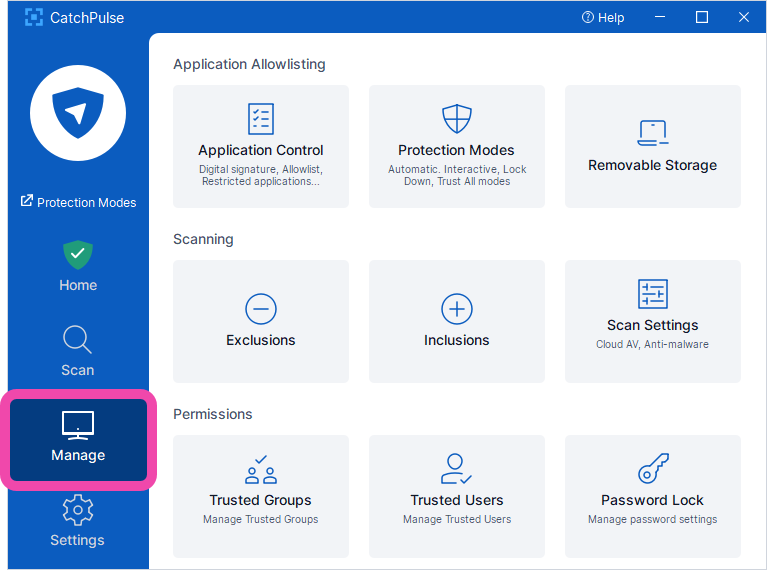Open the Help link in title bar
The image size is (767, 570).
(x=603, y=17)
